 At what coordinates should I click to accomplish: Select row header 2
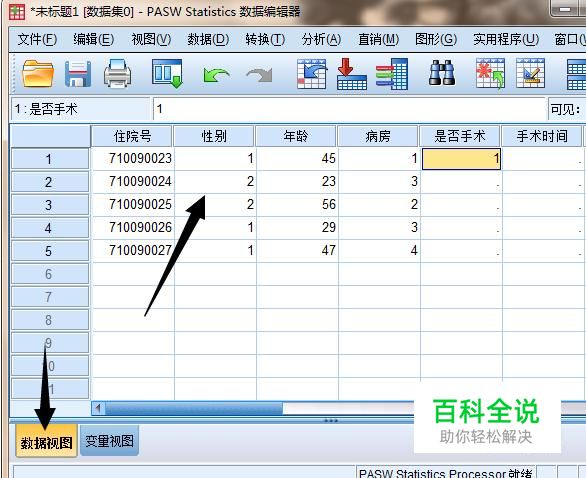pyautogui.click(x=50, y=182)
